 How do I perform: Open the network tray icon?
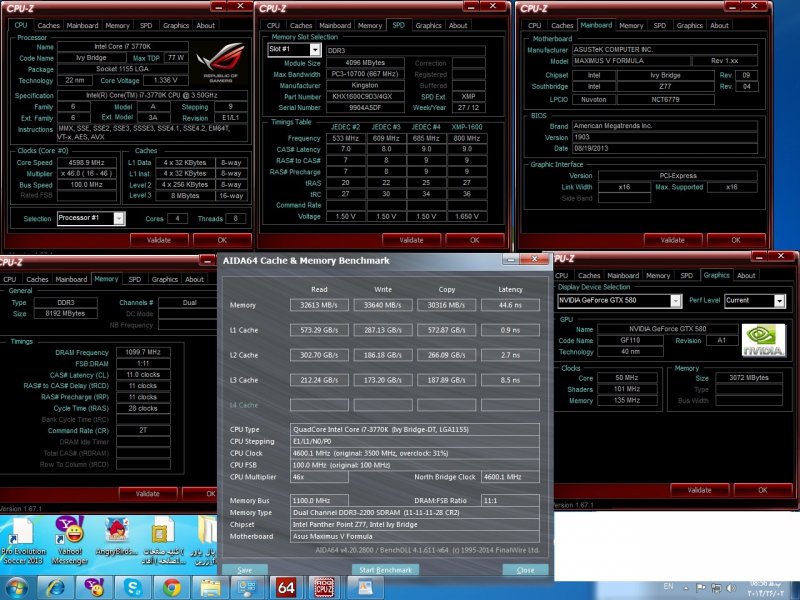coord(716,588)
